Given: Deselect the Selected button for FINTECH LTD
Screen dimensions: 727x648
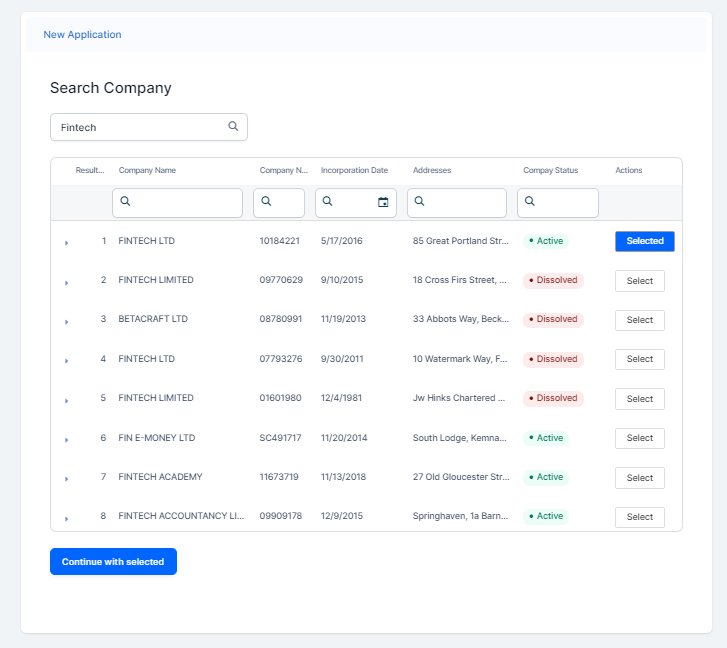Looking at the screenshot, I should (644, 241).
